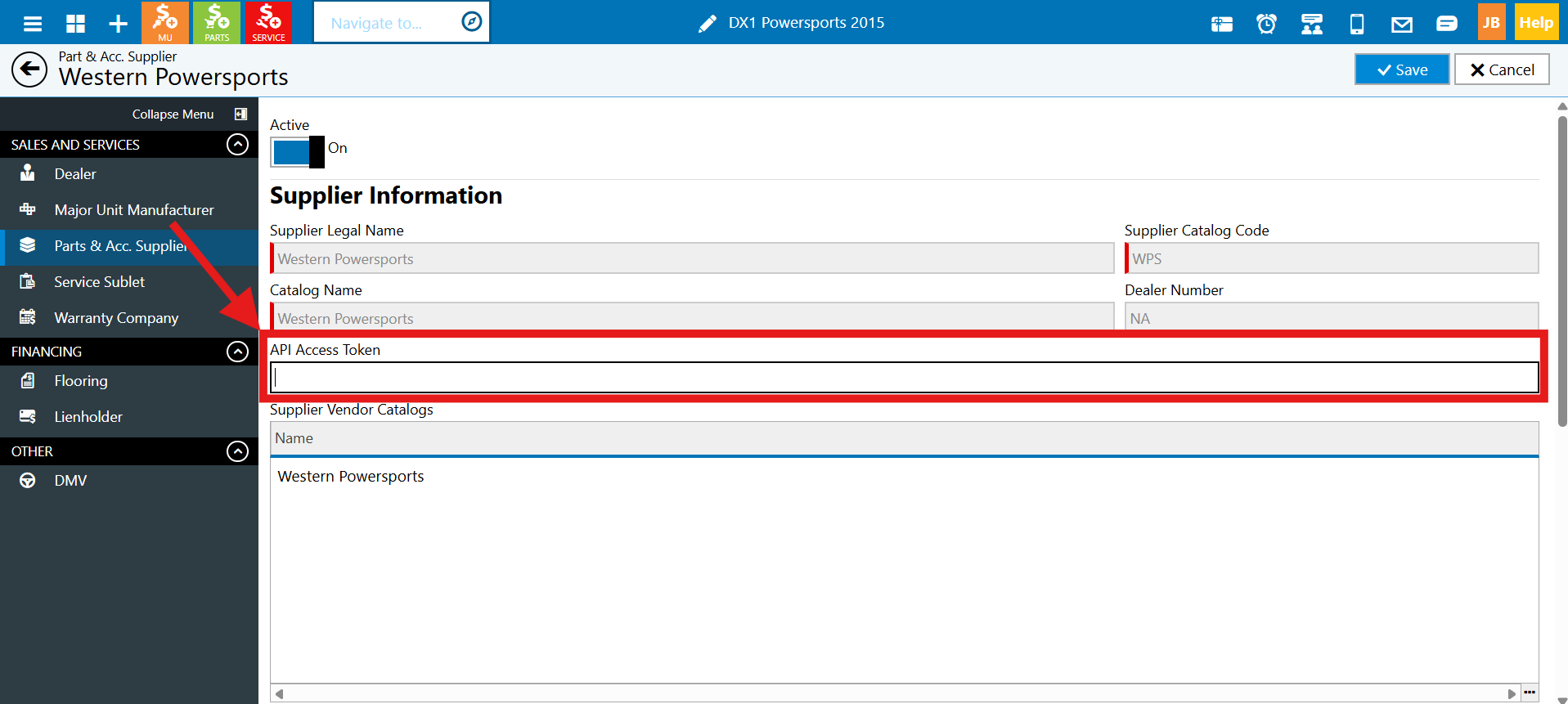Select Service Sublet menu item
Screen dimensions: 1568x704
[129, 281]
